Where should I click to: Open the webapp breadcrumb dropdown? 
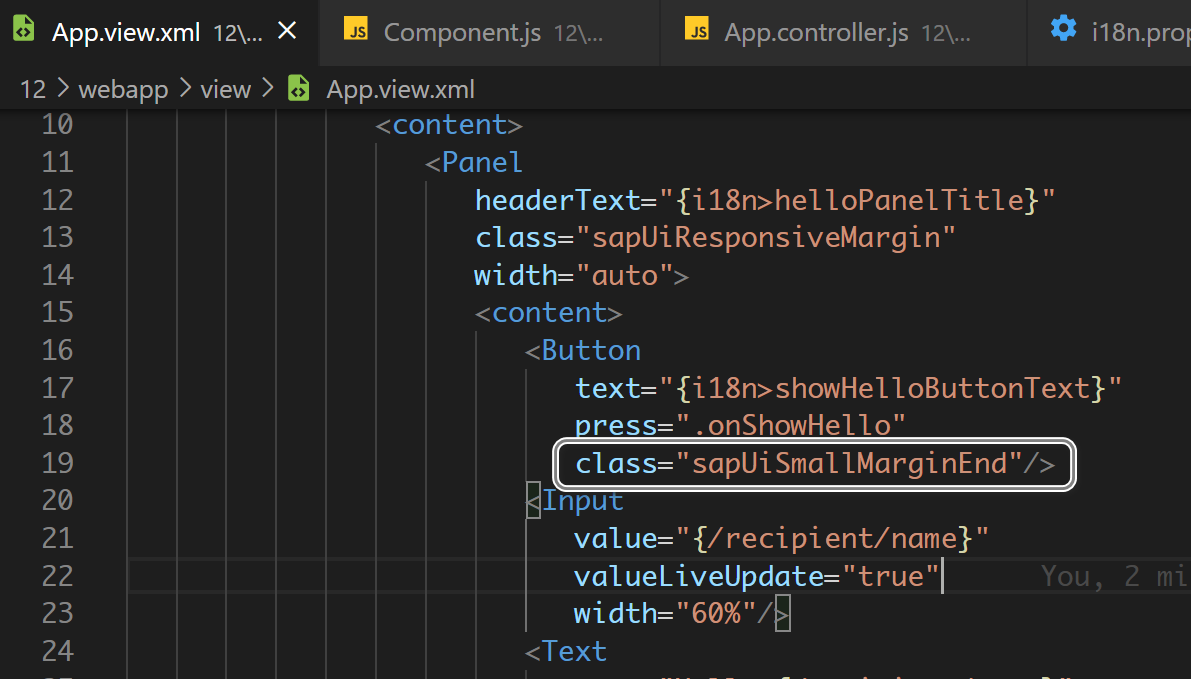(123, 88)
